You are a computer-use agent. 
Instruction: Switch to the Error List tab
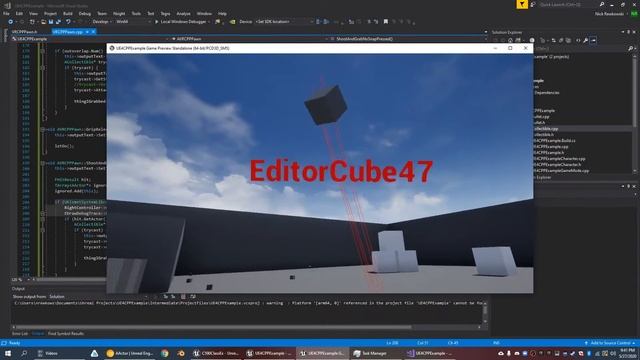coord(20,333)
